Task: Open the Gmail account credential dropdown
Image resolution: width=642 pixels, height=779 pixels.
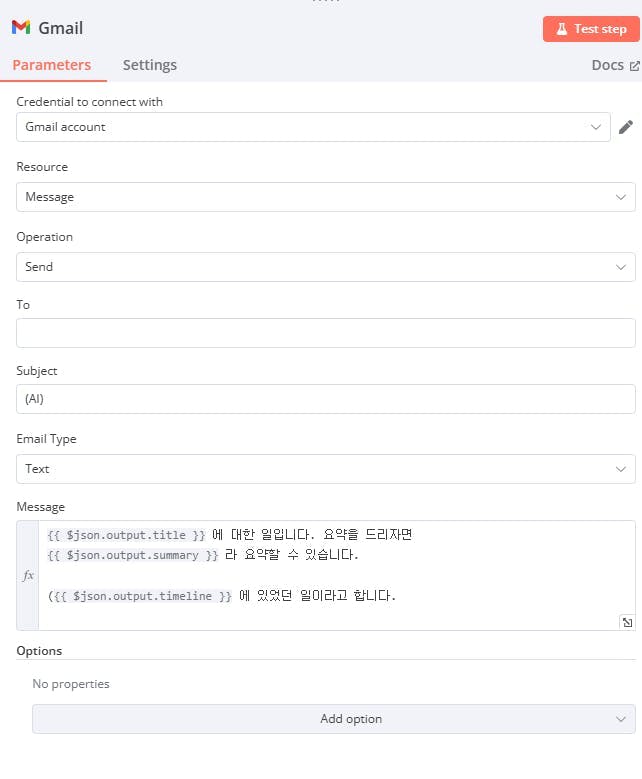Action: point(313,127)
